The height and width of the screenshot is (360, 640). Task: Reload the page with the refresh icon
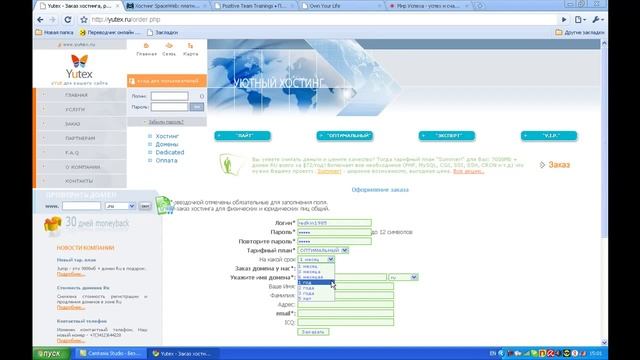(68, 20)
